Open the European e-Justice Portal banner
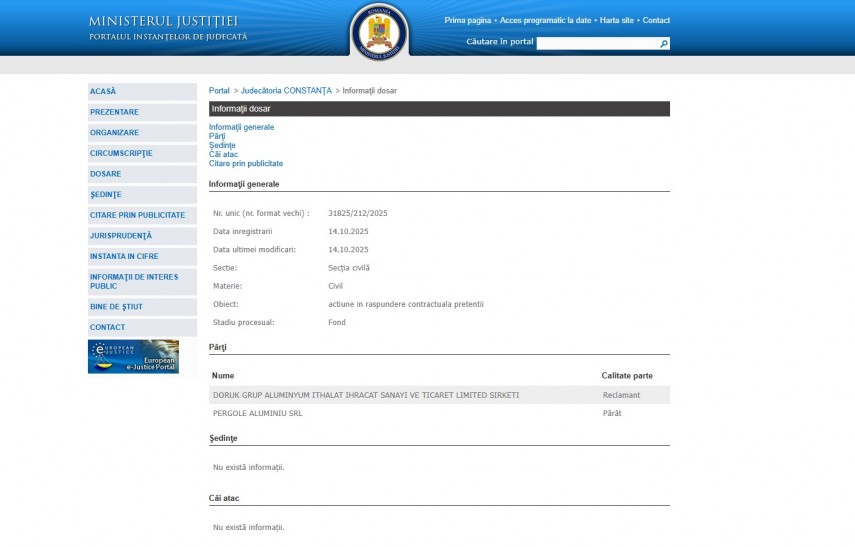Screen dimensions: 855x547 point(133,356)
